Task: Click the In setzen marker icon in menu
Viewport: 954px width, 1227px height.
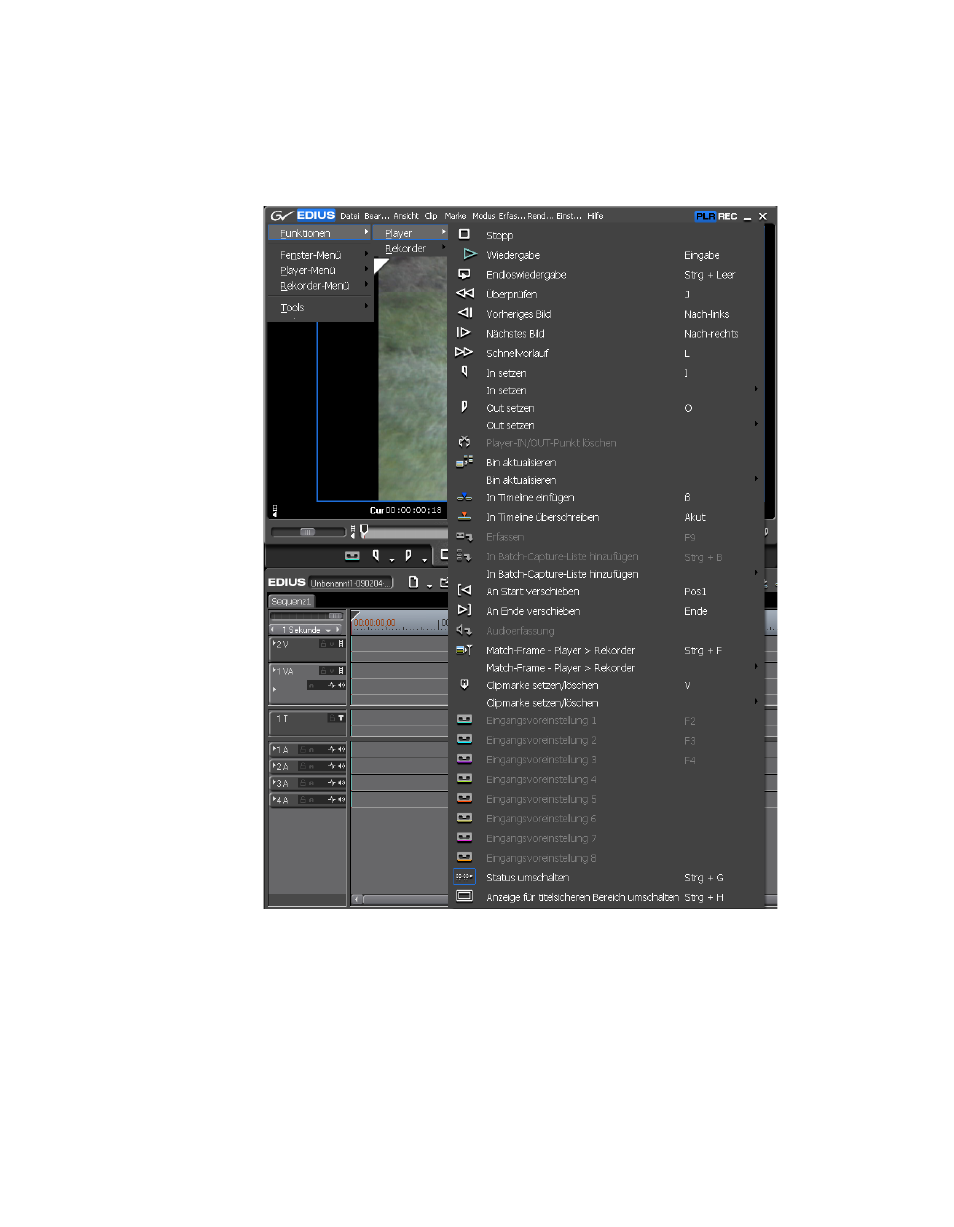Action: click(464, 372)
